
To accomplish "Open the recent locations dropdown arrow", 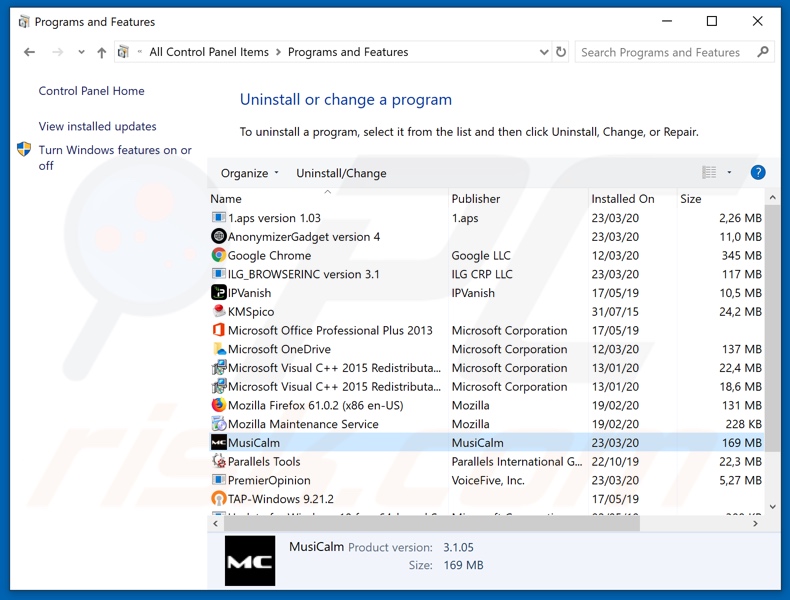I will pyautogui.click(x=81, y=52).
